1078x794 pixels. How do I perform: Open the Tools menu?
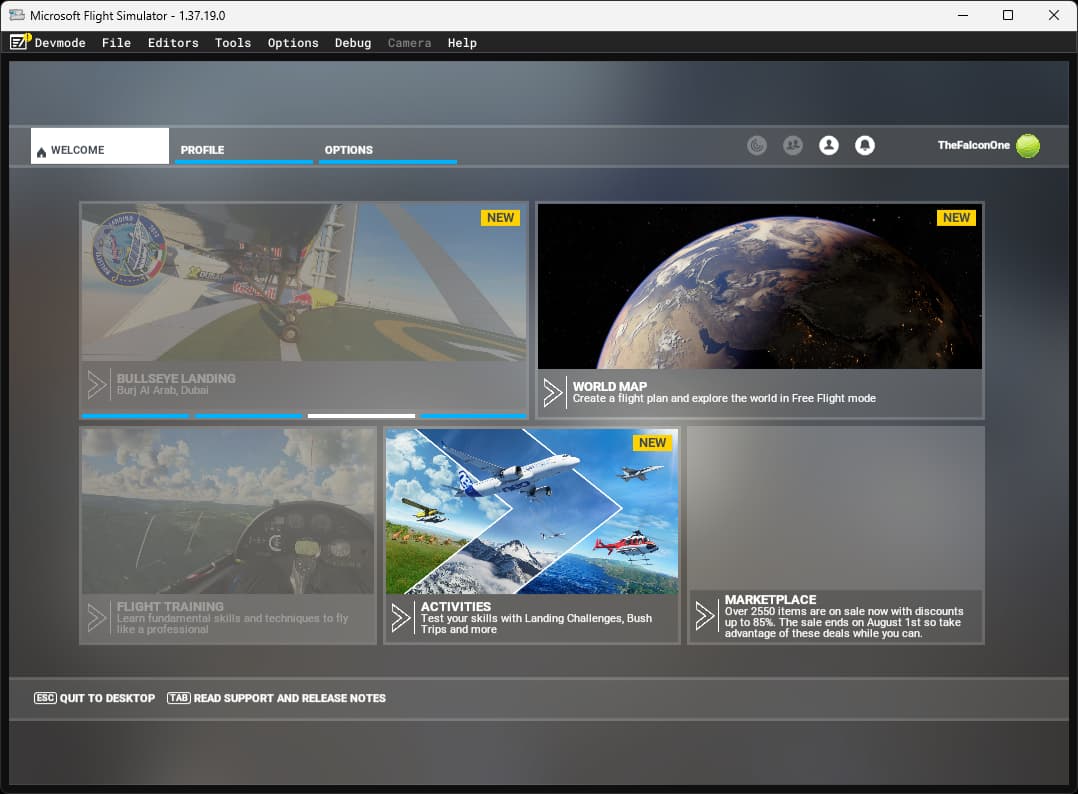pos(233,43)
